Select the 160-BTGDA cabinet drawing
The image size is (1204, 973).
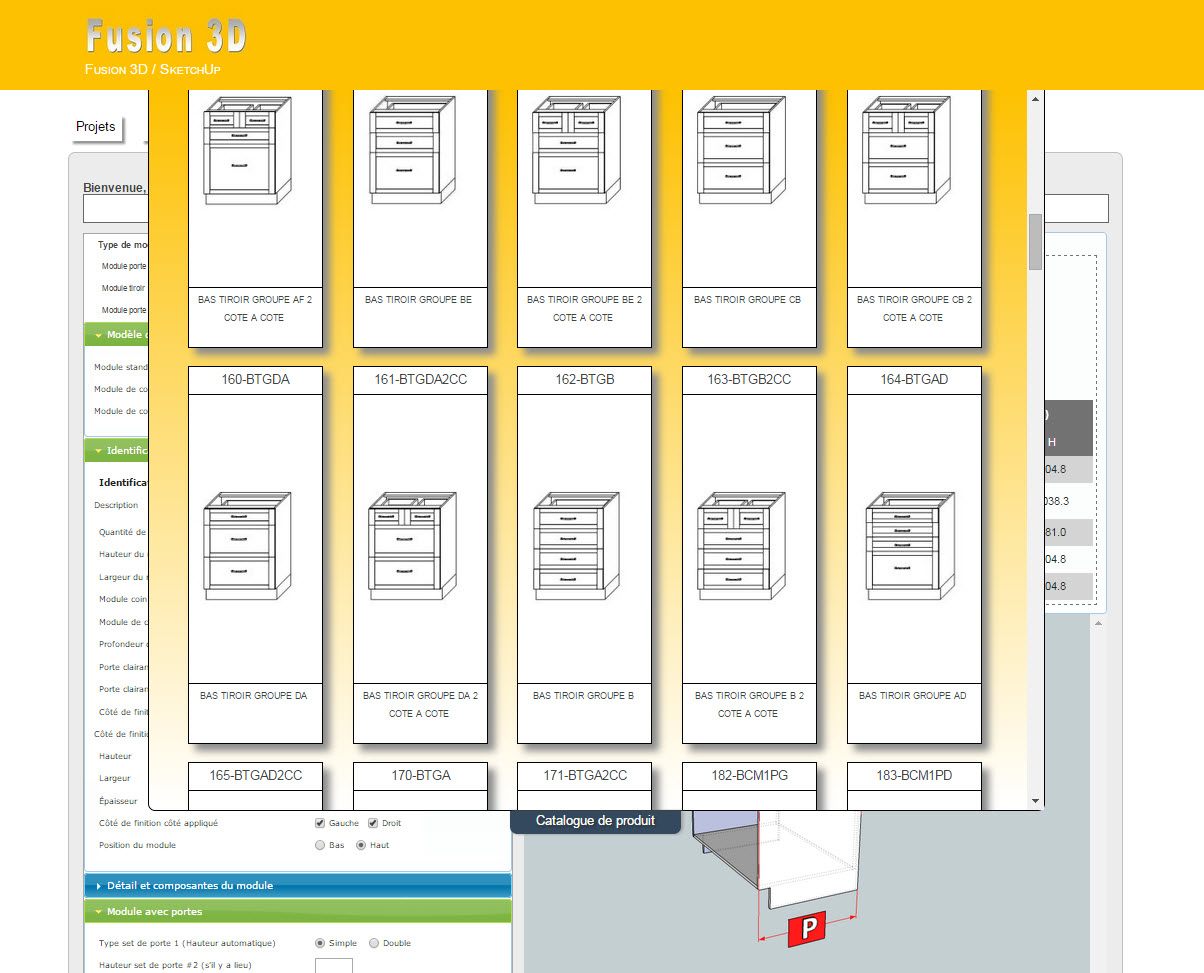point(247,545)
